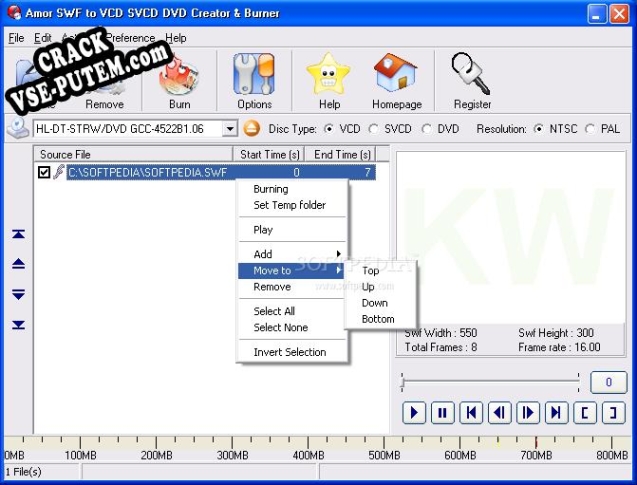637x485 pixels.
Task: Click the Register key icon
Action: [471, 74]
